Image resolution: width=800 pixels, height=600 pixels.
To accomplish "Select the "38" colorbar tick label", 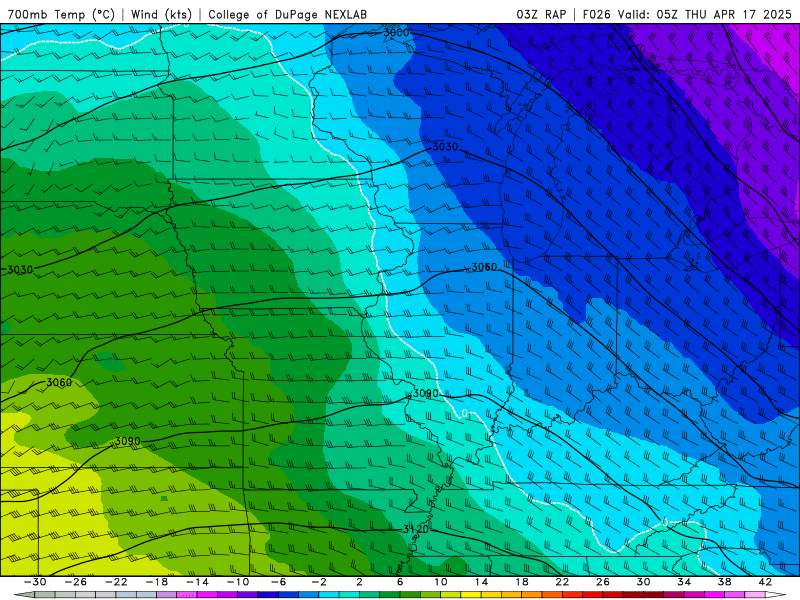I will tap(724, 582).
